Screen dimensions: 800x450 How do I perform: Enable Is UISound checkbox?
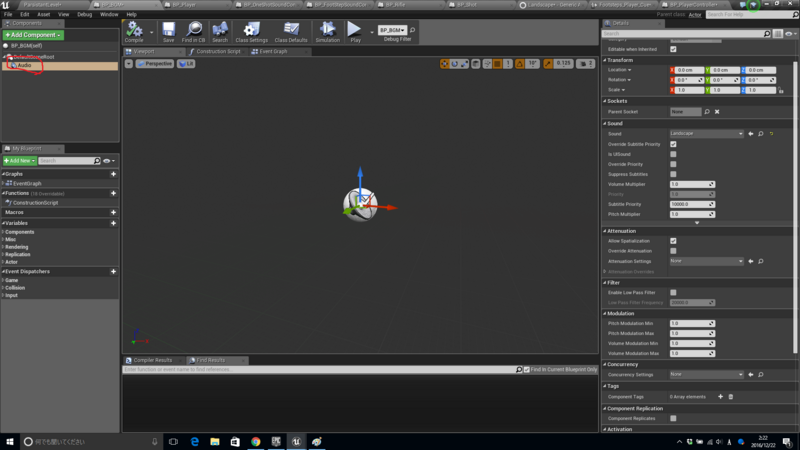click(673, 154)
